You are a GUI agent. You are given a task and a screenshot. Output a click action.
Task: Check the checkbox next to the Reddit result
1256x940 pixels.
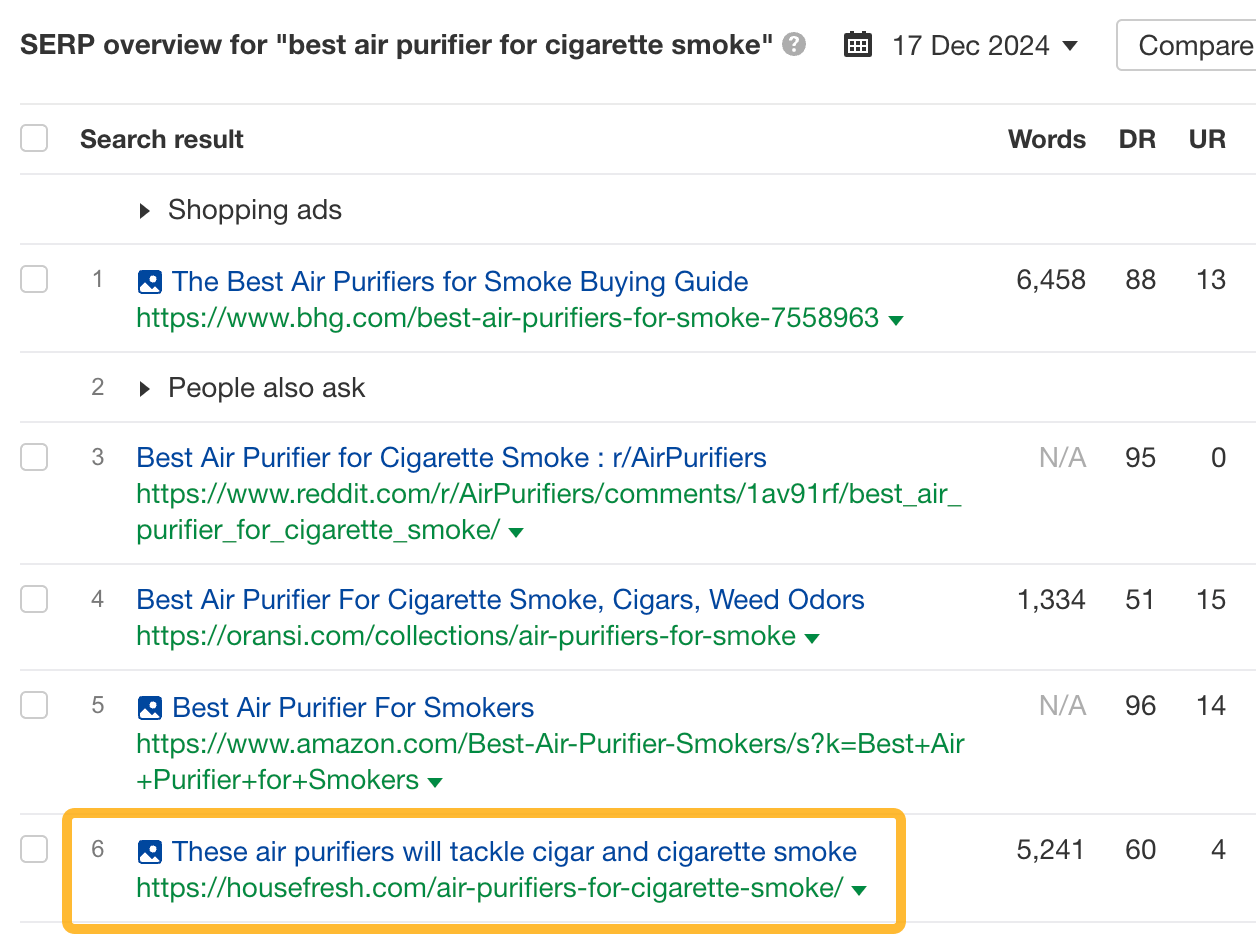point(33,457)
